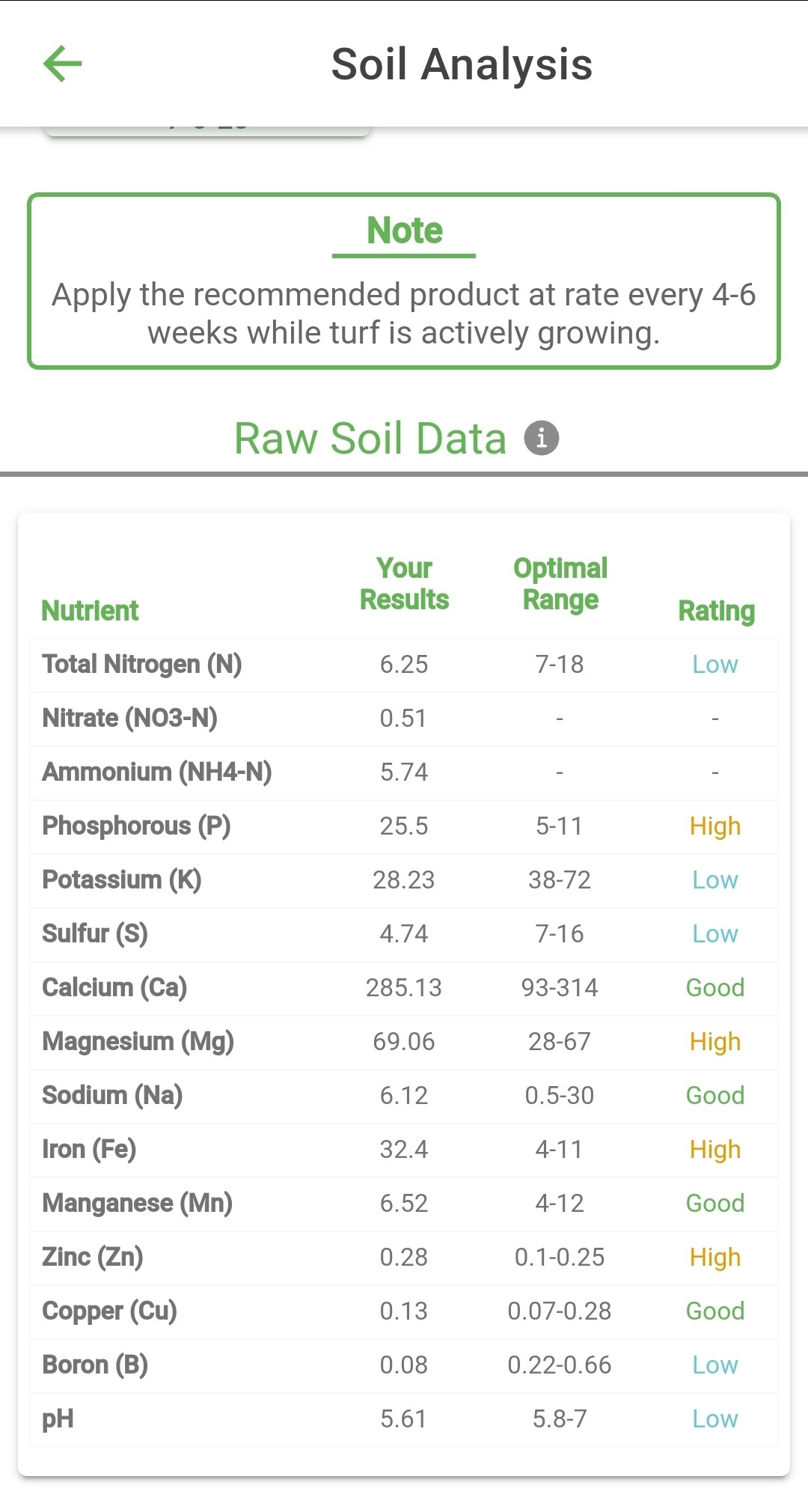Tap the Phosphorous (P) High rating
The image size is (808, 1512).
click(x=714, y=826)
